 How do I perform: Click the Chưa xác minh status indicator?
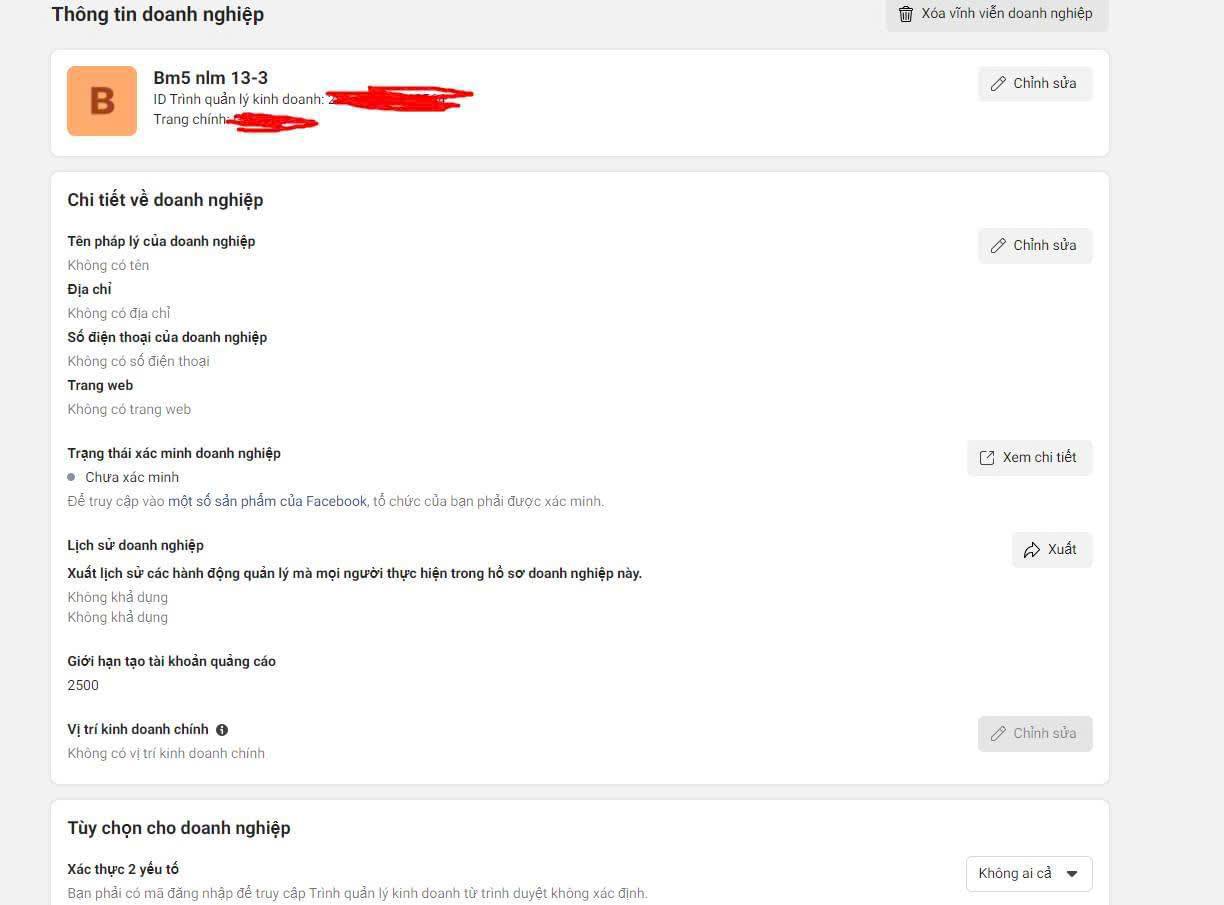(x=123, y=477)
